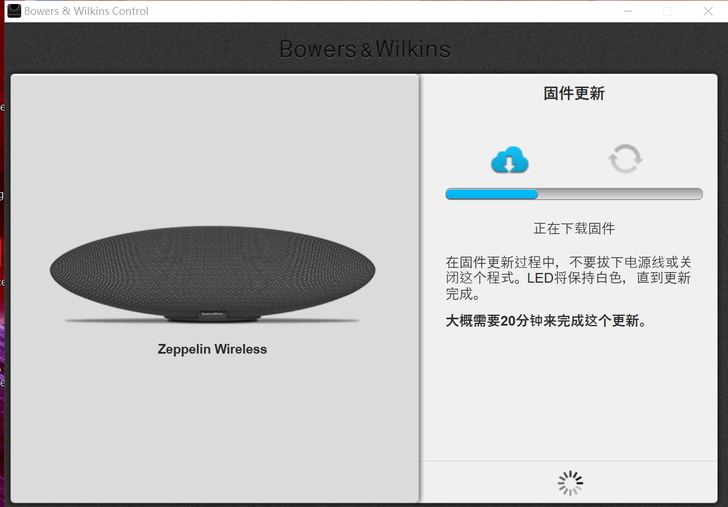Click the Zeppelin Wireless speaker image
This screenshot has height=507, width=728.
pyautogui.click(x=213, y=274)
